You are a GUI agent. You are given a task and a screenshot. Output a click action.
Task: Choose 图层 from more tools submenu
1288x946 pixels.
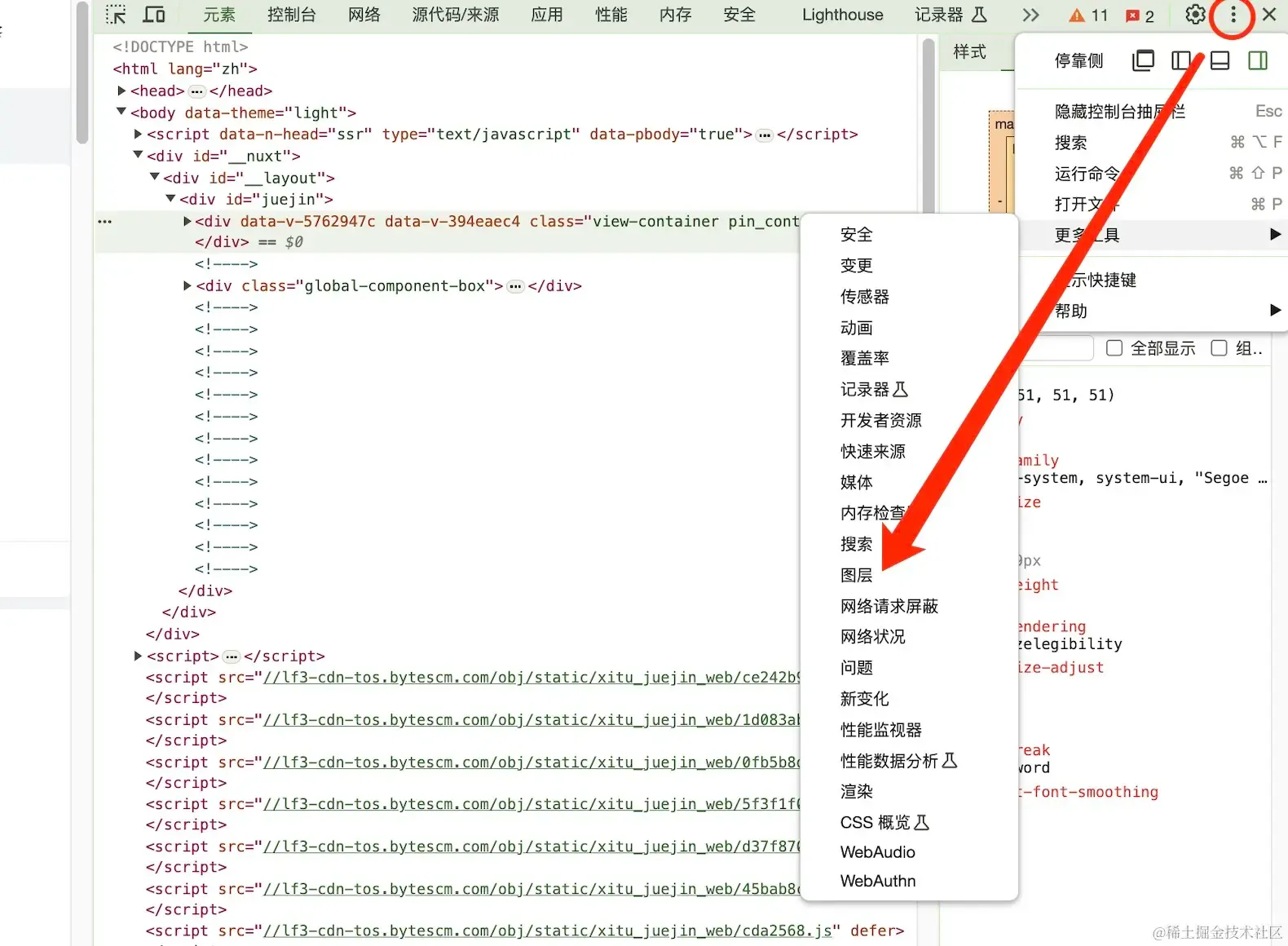pos(909,575)
